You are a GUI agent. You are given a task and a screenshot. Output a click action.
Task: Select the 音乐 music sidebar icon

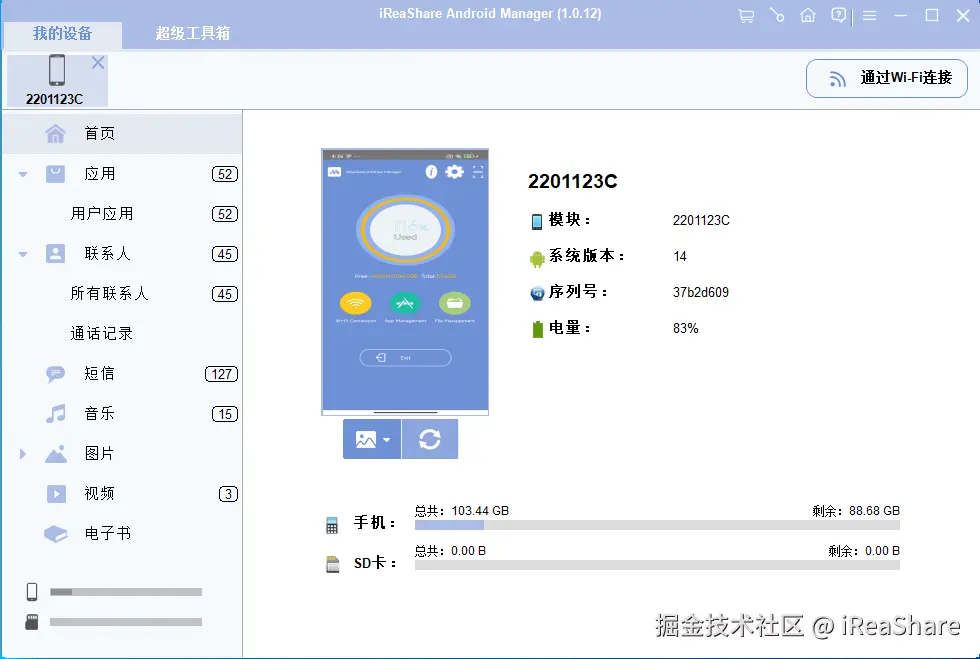click(x=55, y=413)
